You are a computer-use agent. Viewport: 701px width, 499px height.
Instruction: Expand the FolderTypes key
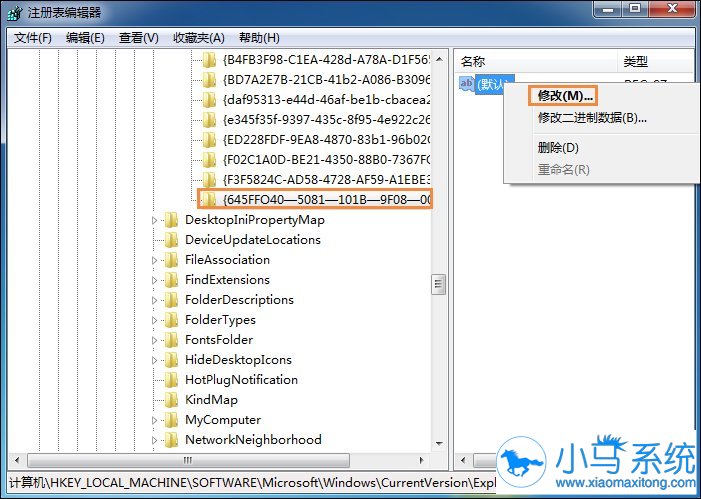tap(155, 320)
